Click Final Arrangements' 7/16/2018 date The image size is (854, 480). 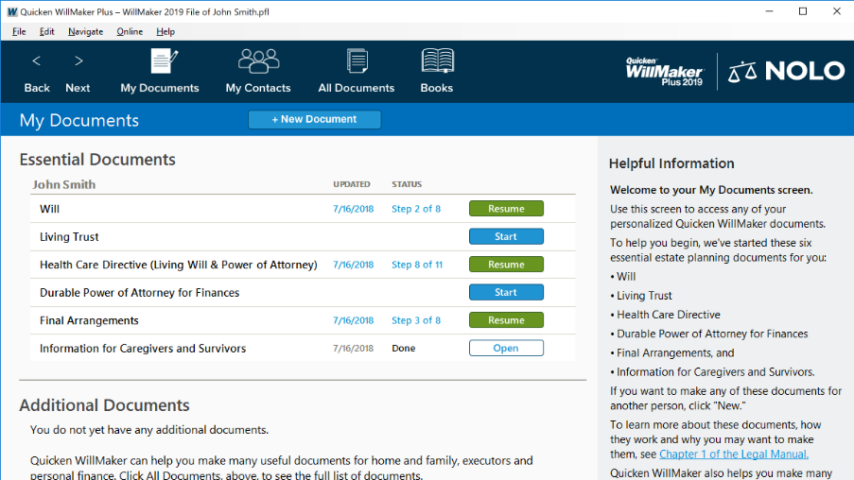pyautogui.click(x=353, y=320)
